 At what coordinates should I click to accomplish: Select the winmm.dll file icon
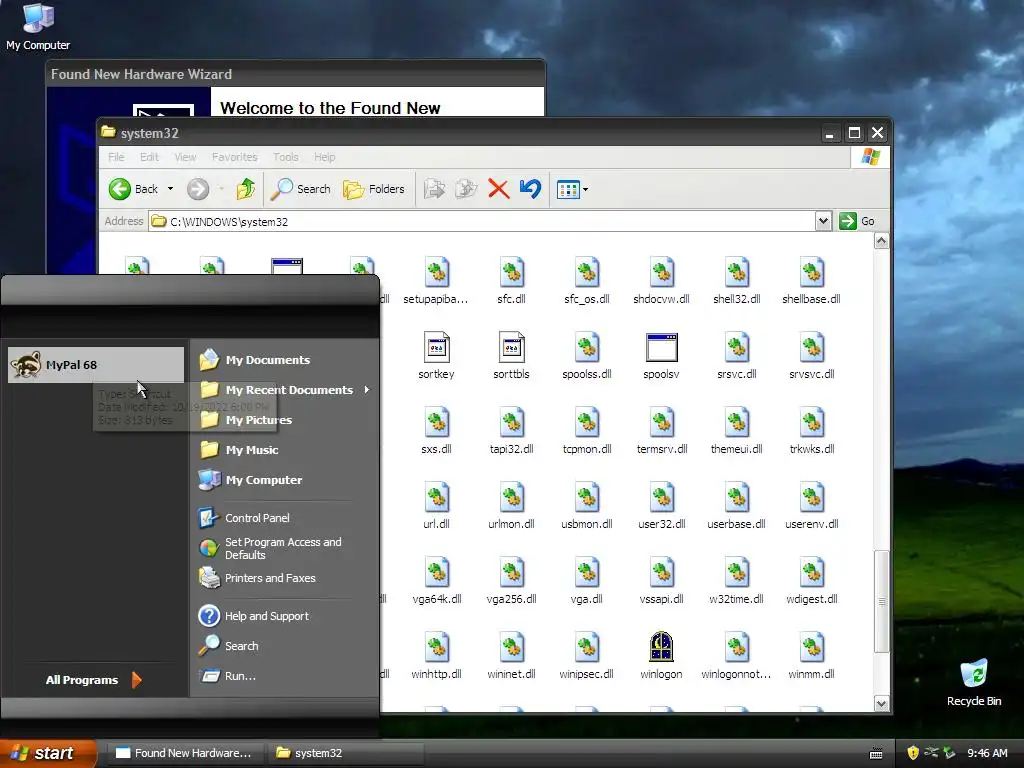click(x=812, y=647)
